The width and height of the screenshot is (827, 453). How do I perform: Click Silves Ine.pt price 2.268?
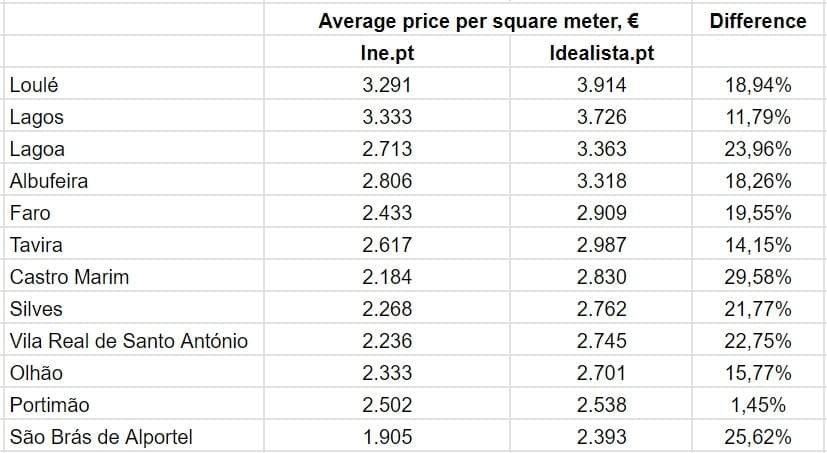(x=387, y=309)
